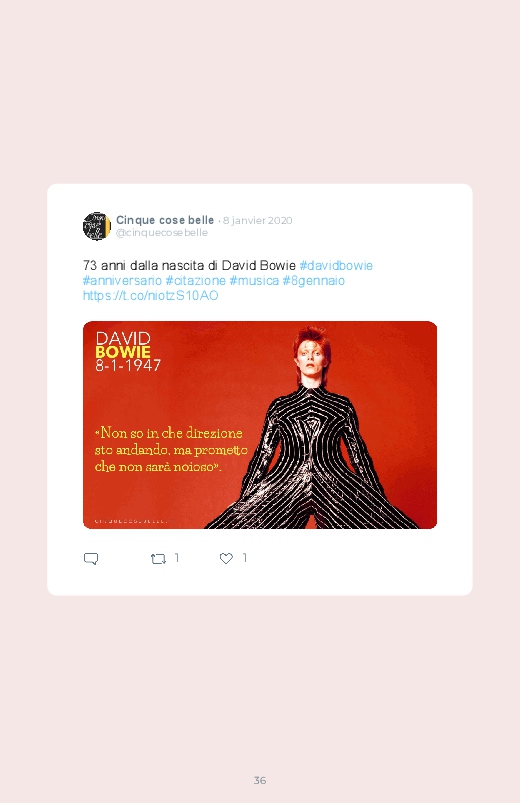
Task: Open the #davidbowie hashtag
Action: 336,265
